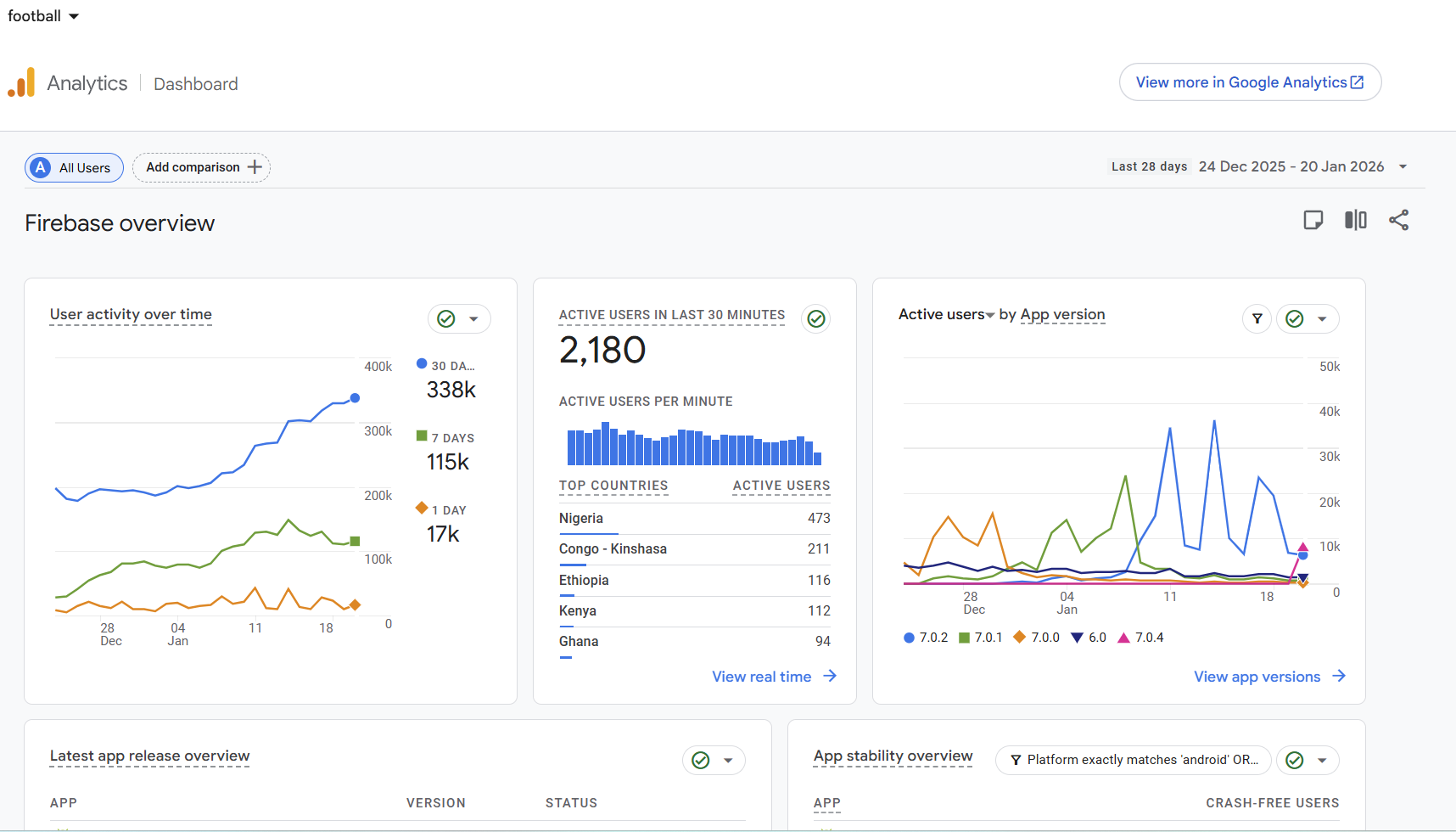Toggle the compare view columns icon
Screen dimensions: 1456x832
point(1356,221)
